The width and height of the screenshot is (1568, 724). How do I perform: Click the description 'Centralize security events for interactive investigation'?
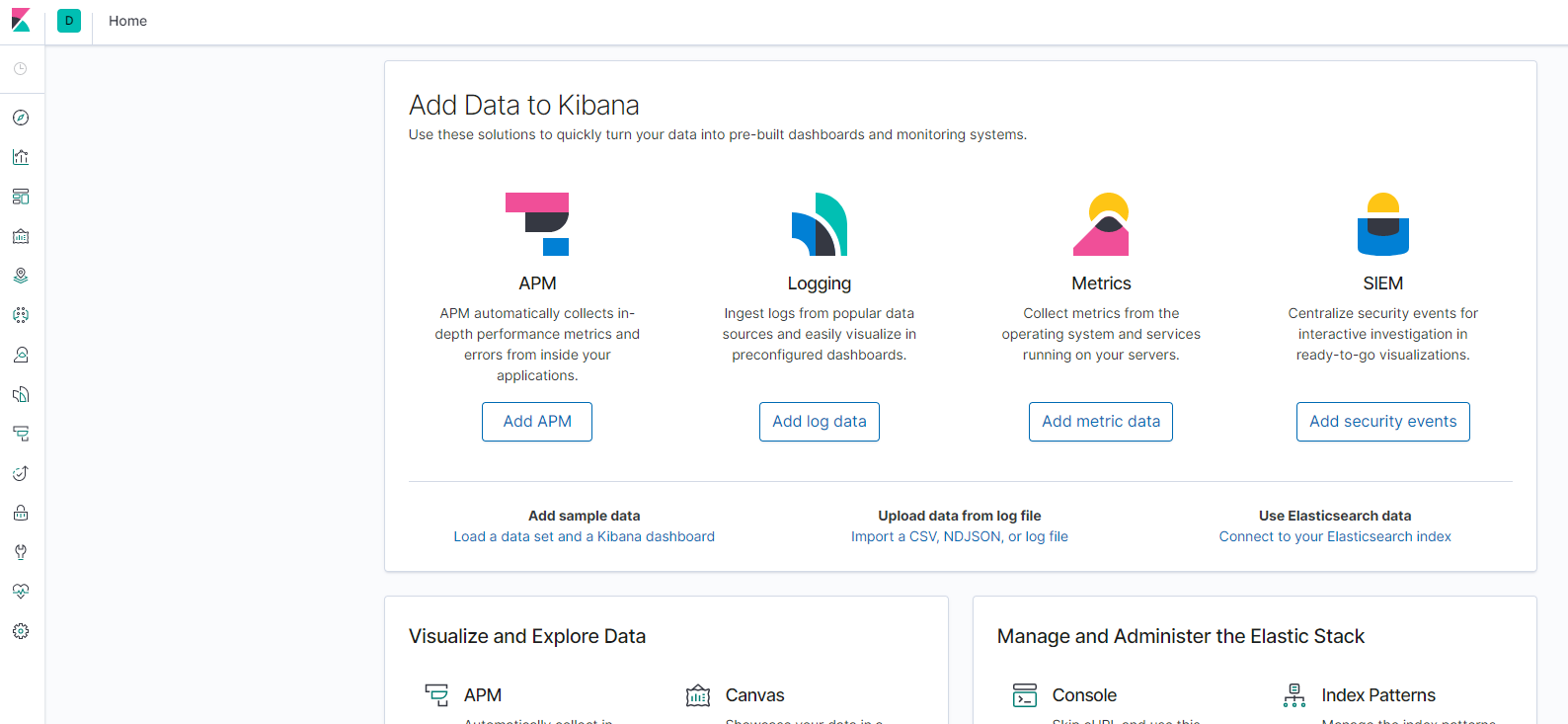(1383, 334)
